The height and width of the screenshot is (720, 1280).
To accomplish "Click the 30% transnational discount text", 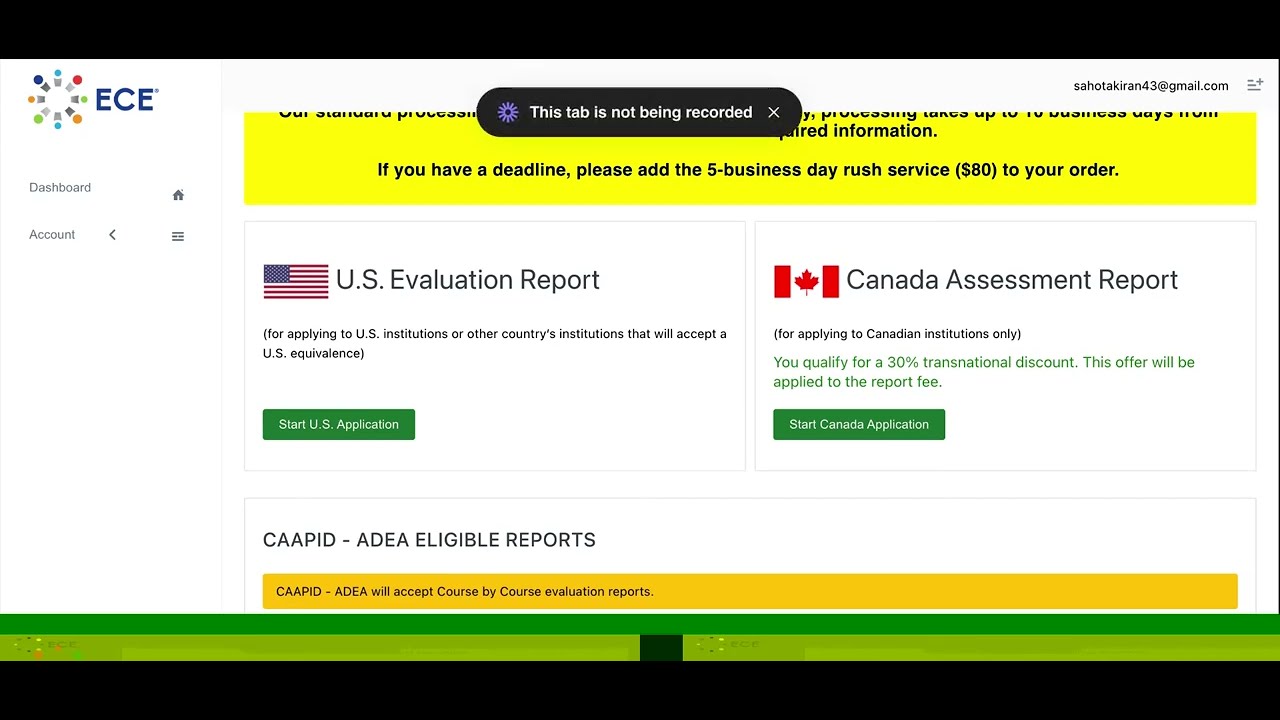I will click(984, 372).
